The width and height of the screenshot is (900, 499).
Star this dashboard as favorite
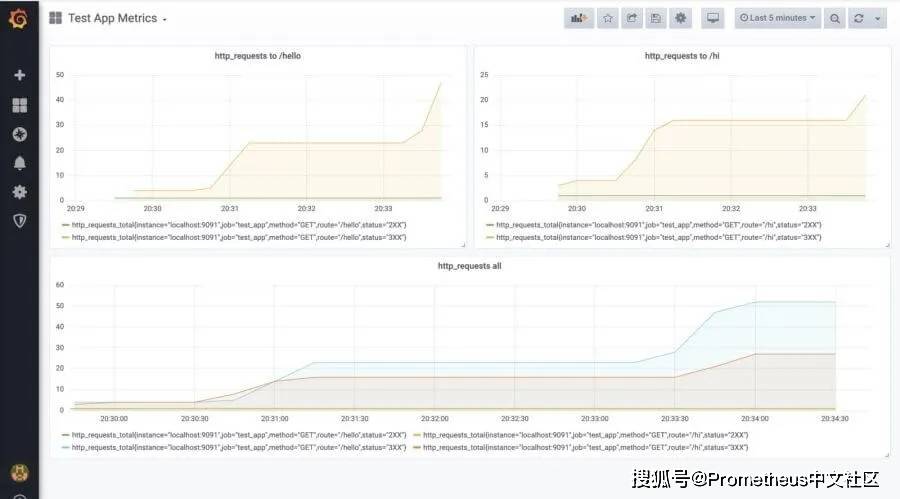tap(607, 18)
